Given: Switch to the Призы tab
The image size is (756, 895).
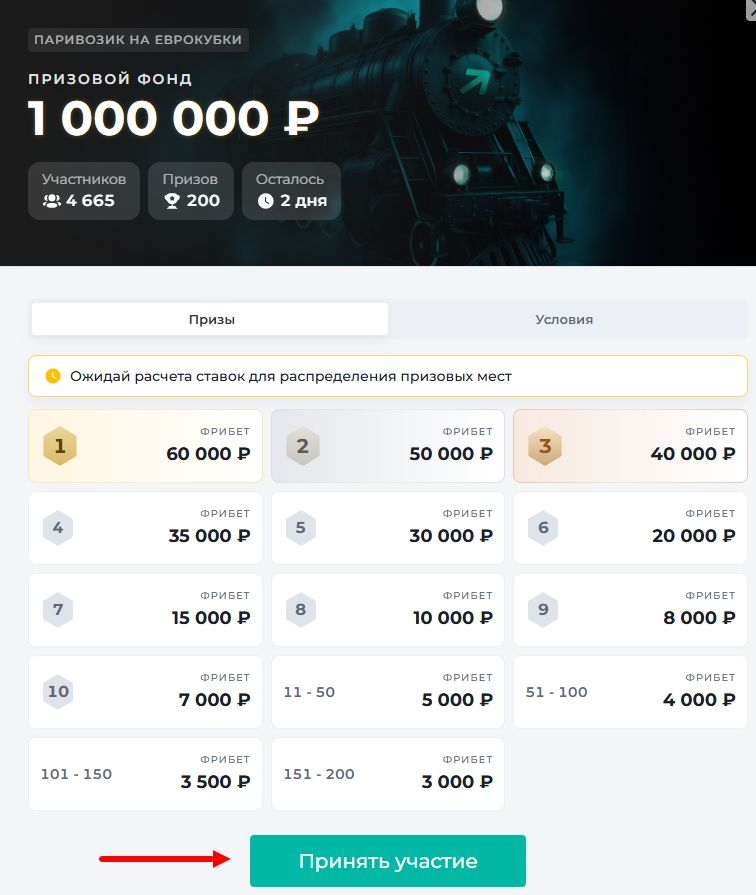Looking at the screenshot, I should [211, 320].
